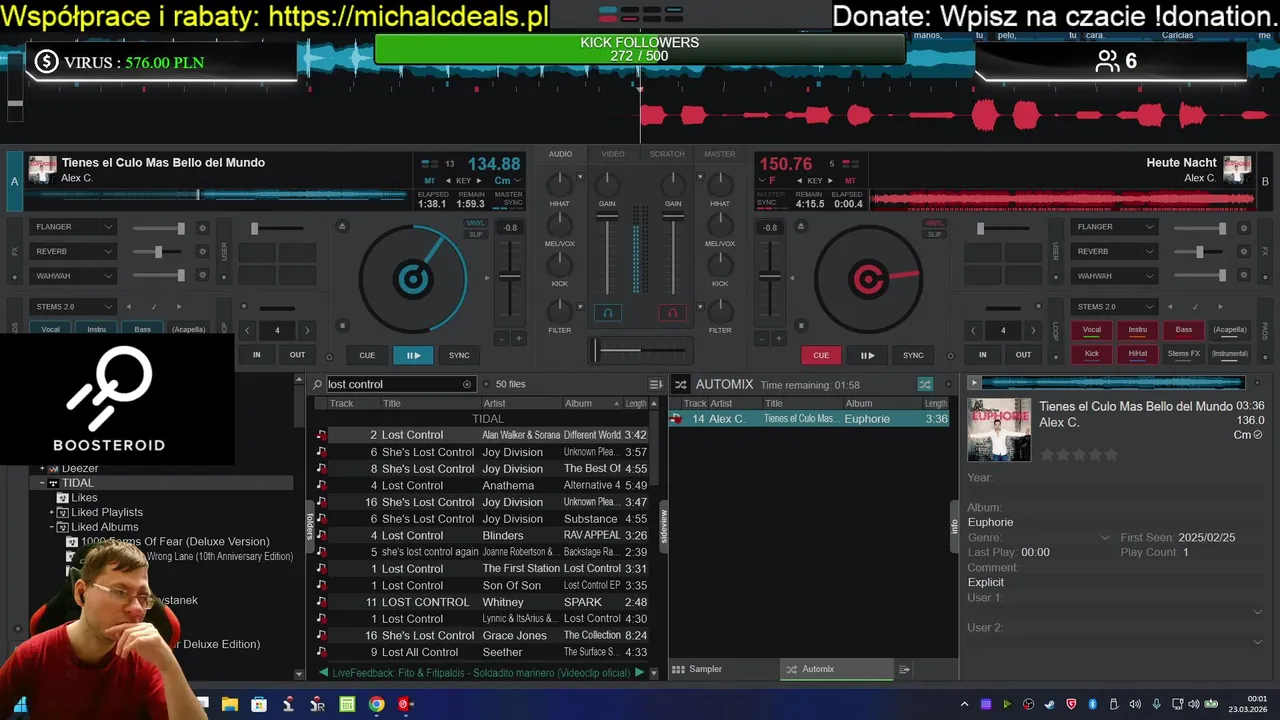Viewport: 1280px width, 720px height.
Task: Halve the loop length on deck A
Action: point(246,330)
